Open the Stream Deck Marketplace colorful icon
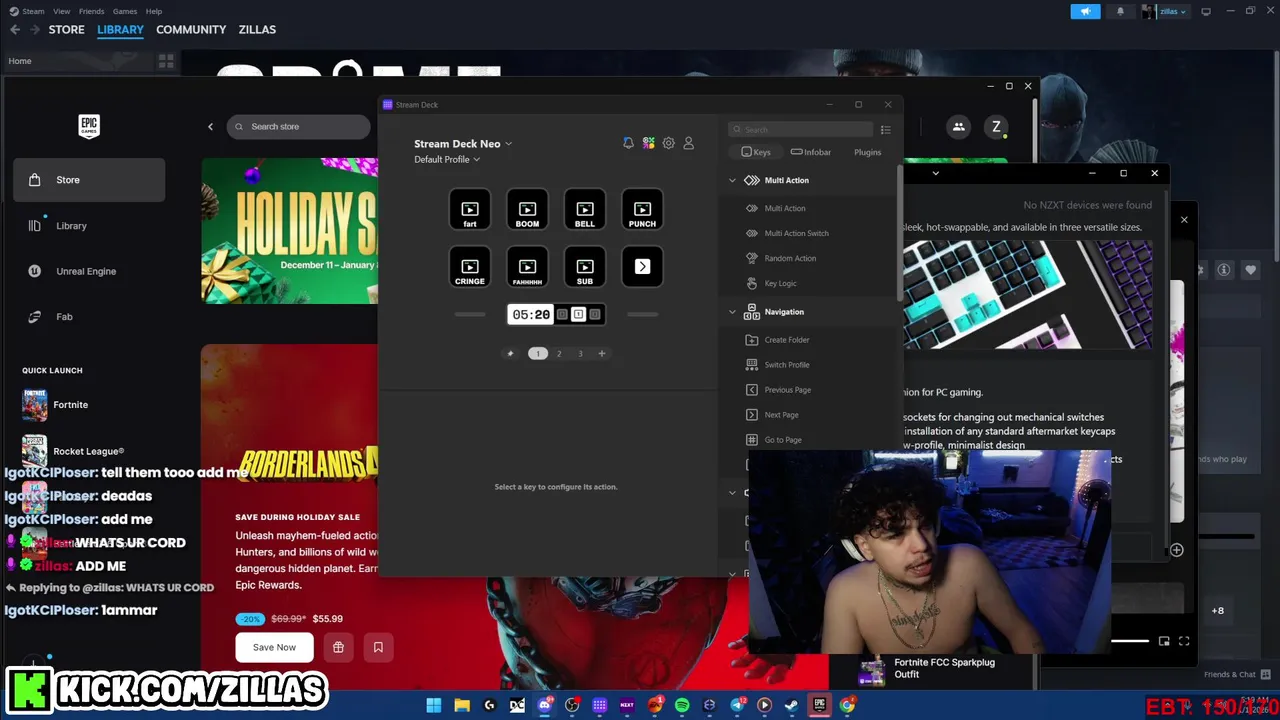Image resolution: width=1280 pixels, height=720 pixels. click(649, 143)
